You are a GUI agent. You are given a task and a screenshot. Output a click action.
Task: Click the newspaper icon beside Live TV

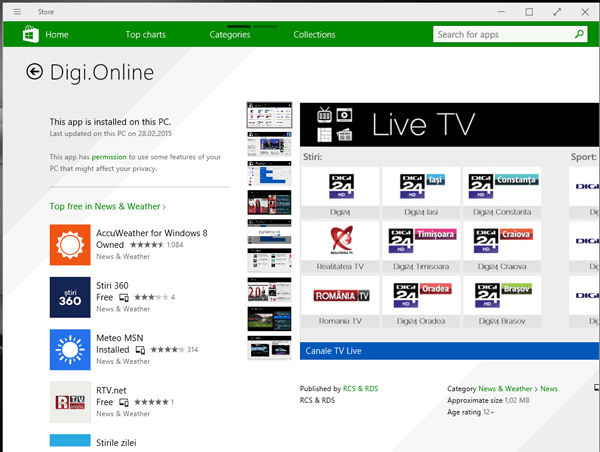(x=344, y=135)
